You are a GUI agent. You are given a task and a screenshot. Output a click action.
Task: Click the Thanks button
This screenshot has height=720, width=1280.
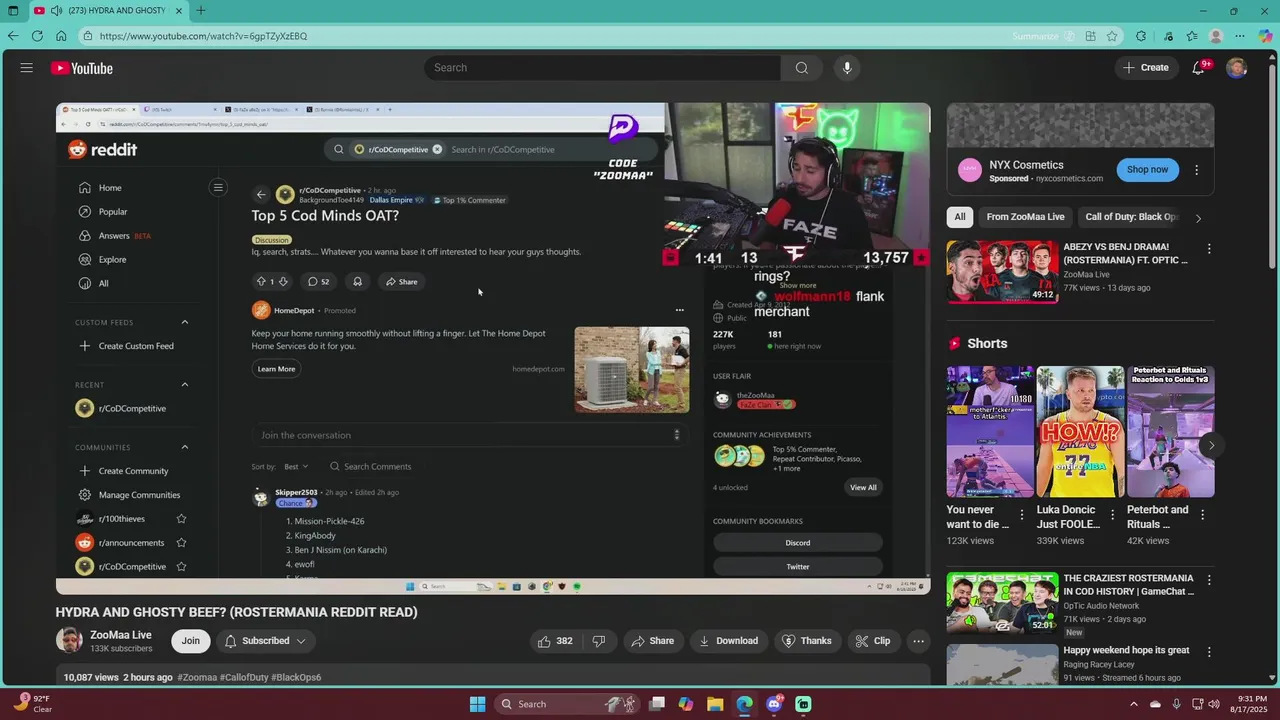807,641
